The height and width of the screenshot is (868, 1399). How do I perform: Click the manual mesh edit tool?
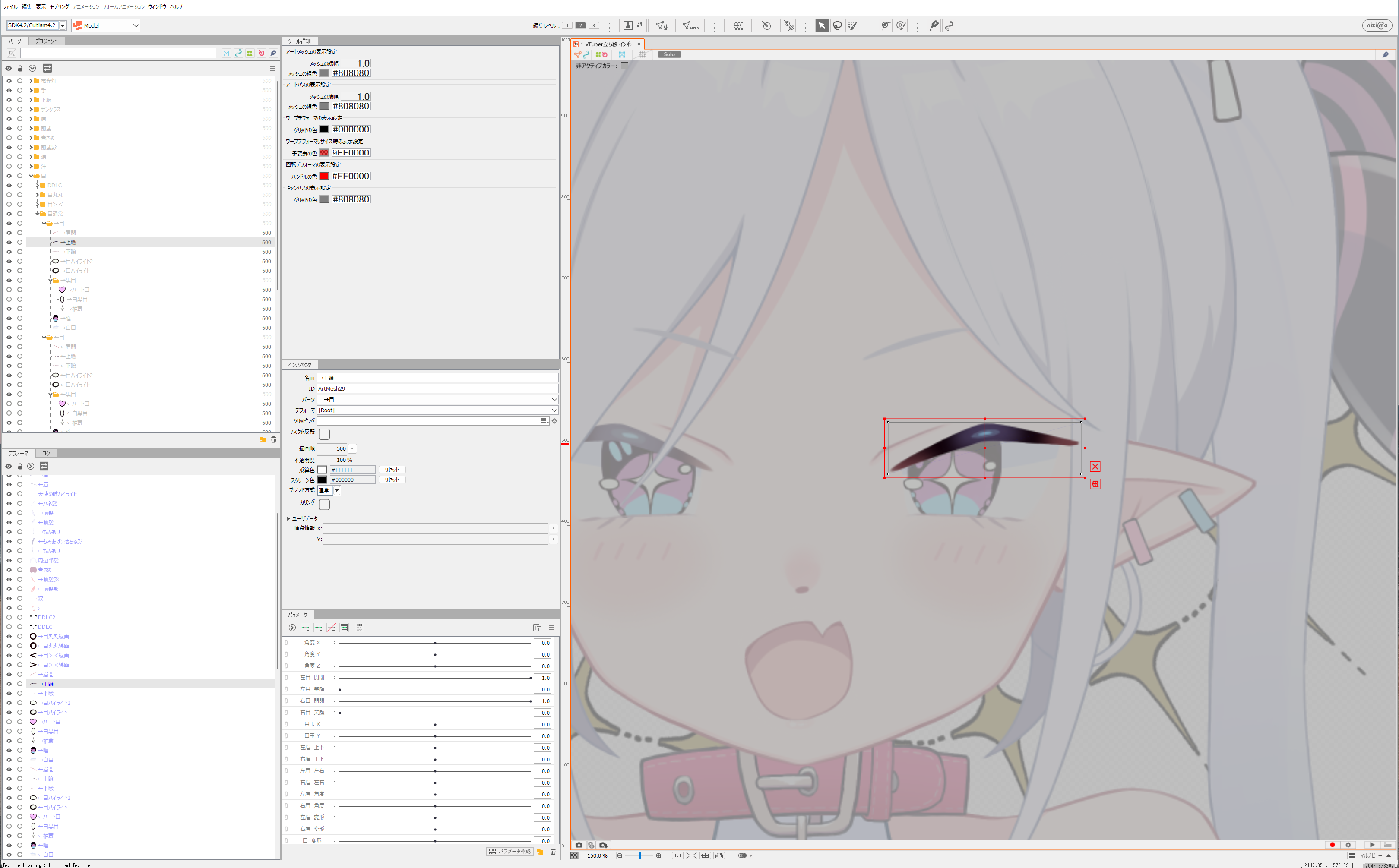[x=662, y=25]
